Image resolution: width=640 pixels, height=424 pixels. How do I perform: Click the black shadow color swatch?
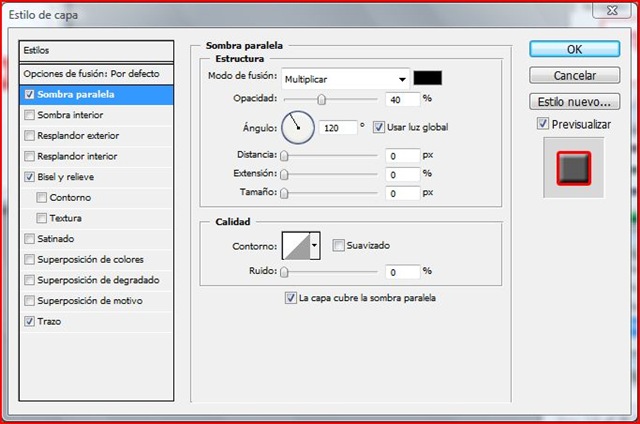pyautogui.click(x=427, y=78)
